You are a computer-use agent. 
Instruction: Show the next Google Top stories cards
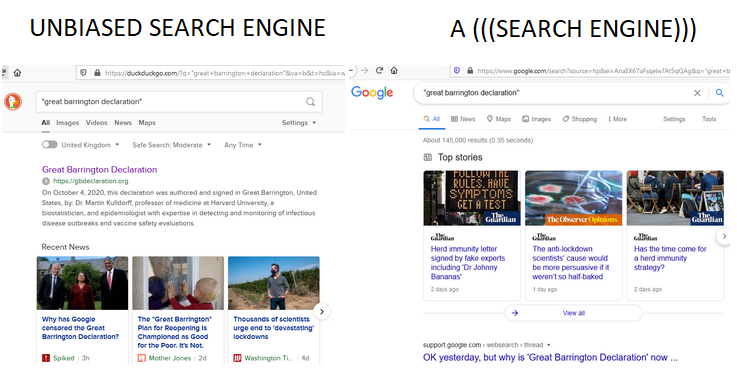click(x=724, y=236)
